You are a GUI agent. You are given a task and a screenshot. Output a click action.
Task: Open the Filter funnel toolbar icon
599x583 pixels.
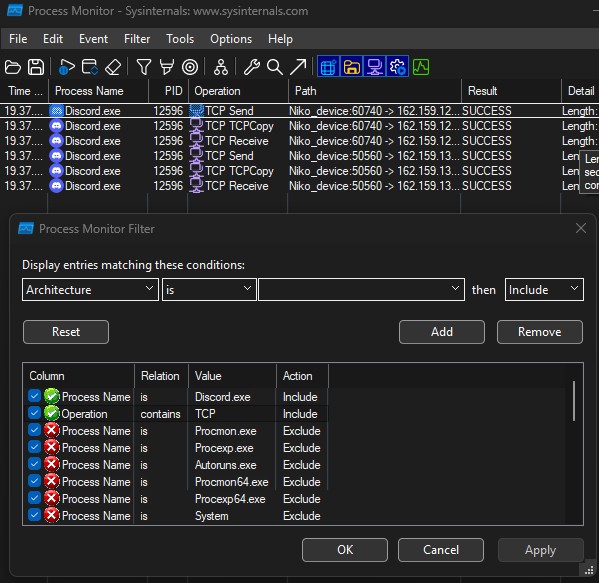144,67
